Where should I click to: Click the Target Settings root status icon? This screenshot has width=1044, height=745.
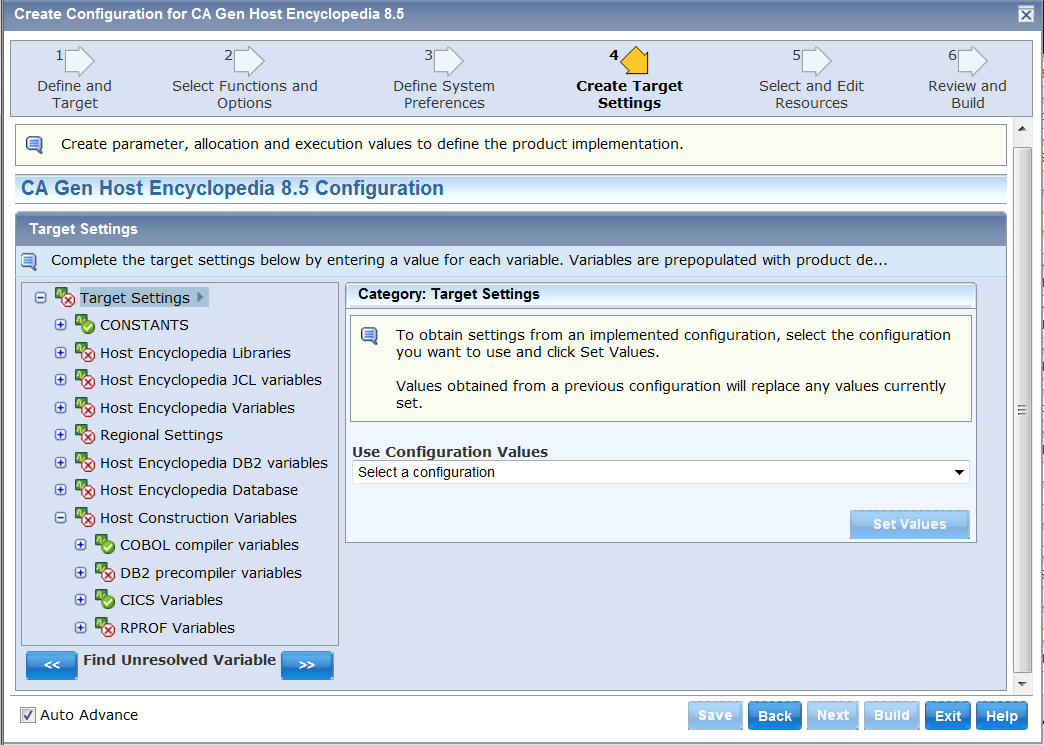pyautogui.click(x=65, y=297)
